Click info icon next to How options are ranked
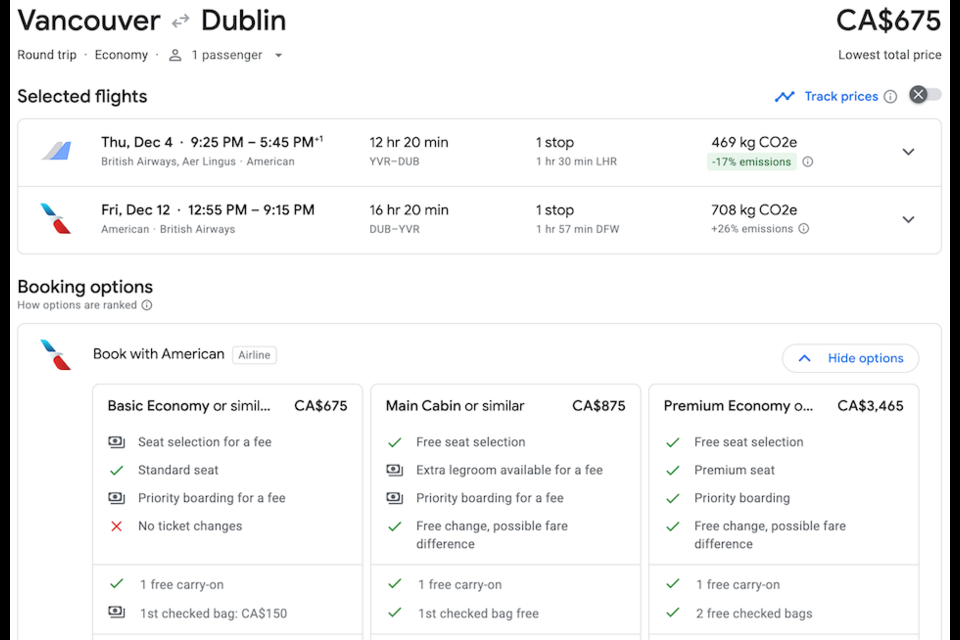The image size is (960, 640). [147, 306]
